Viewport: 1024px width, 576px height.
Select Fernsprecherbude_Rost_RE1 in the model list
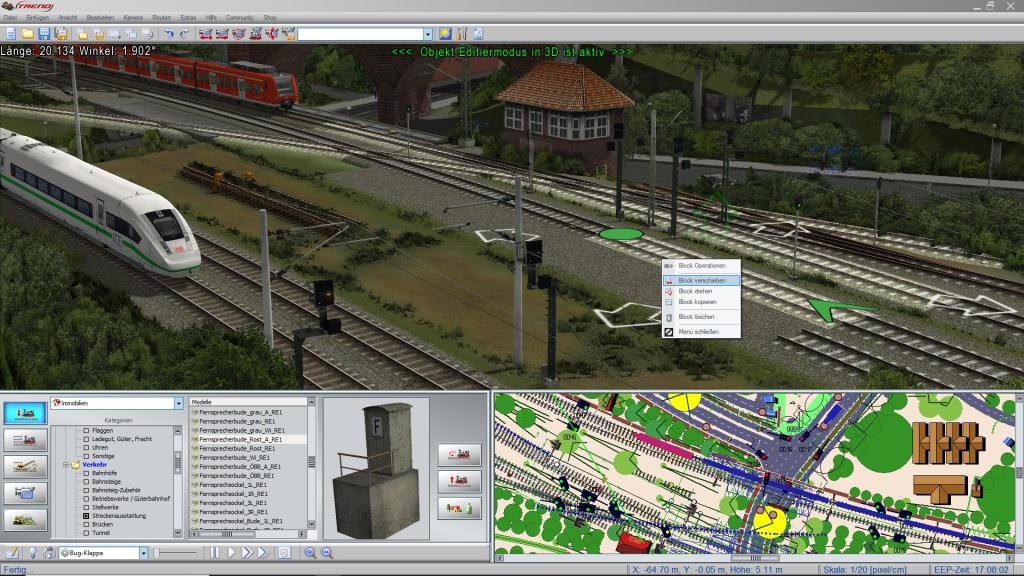[x=239, y=448]
